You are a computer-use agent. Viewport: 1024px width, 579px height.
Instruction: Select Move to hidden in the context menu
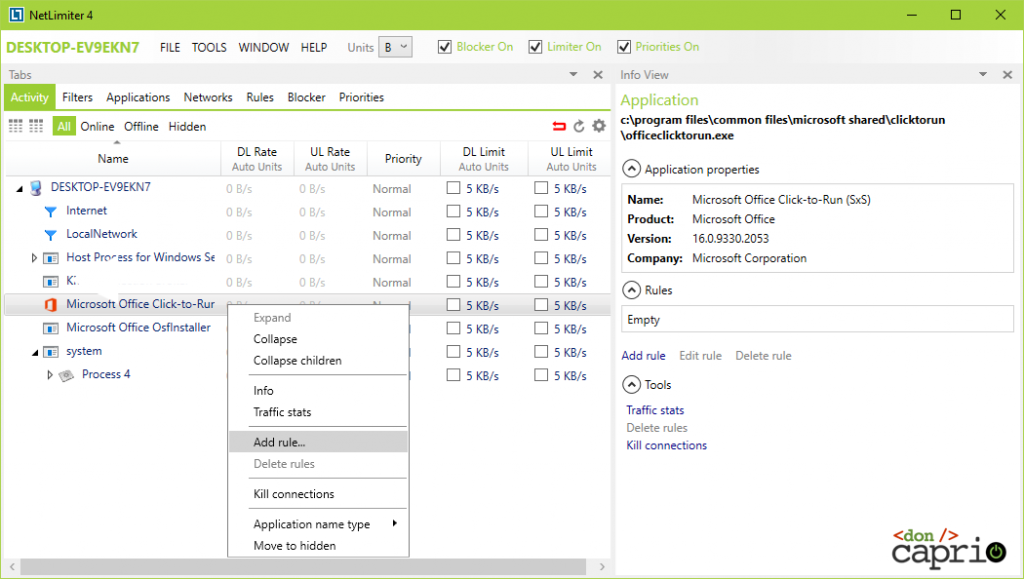(318, 546)
